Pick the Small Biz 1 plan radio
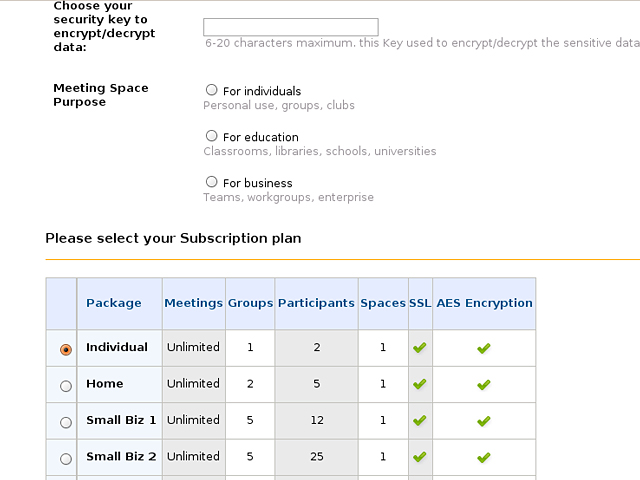 (66, 422)
